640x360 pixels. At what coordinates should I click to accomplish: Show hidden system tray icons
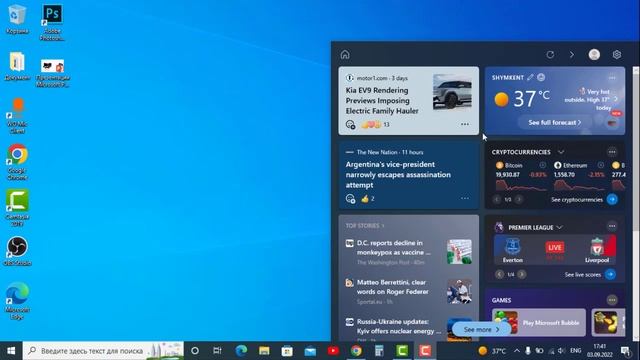coord(517,351)
